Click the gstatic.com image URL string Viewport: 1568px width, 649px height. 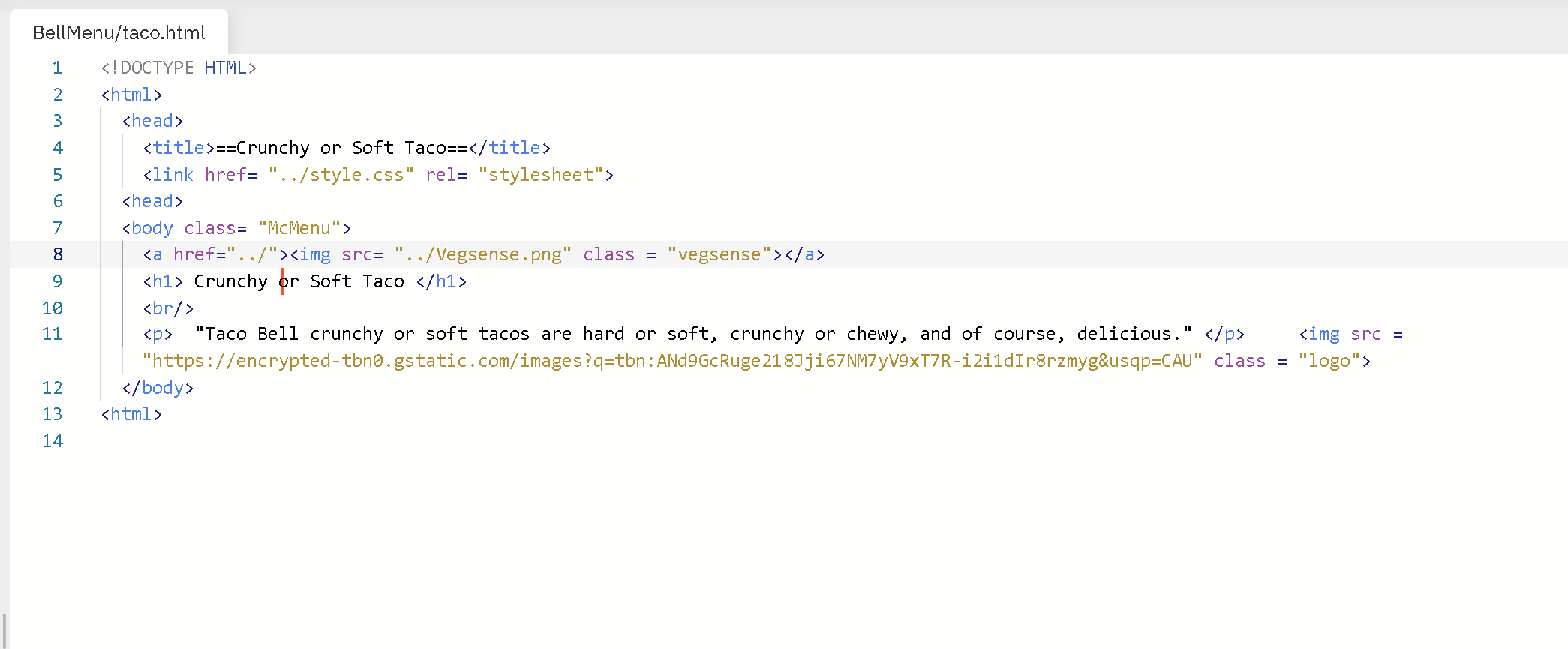672,361
